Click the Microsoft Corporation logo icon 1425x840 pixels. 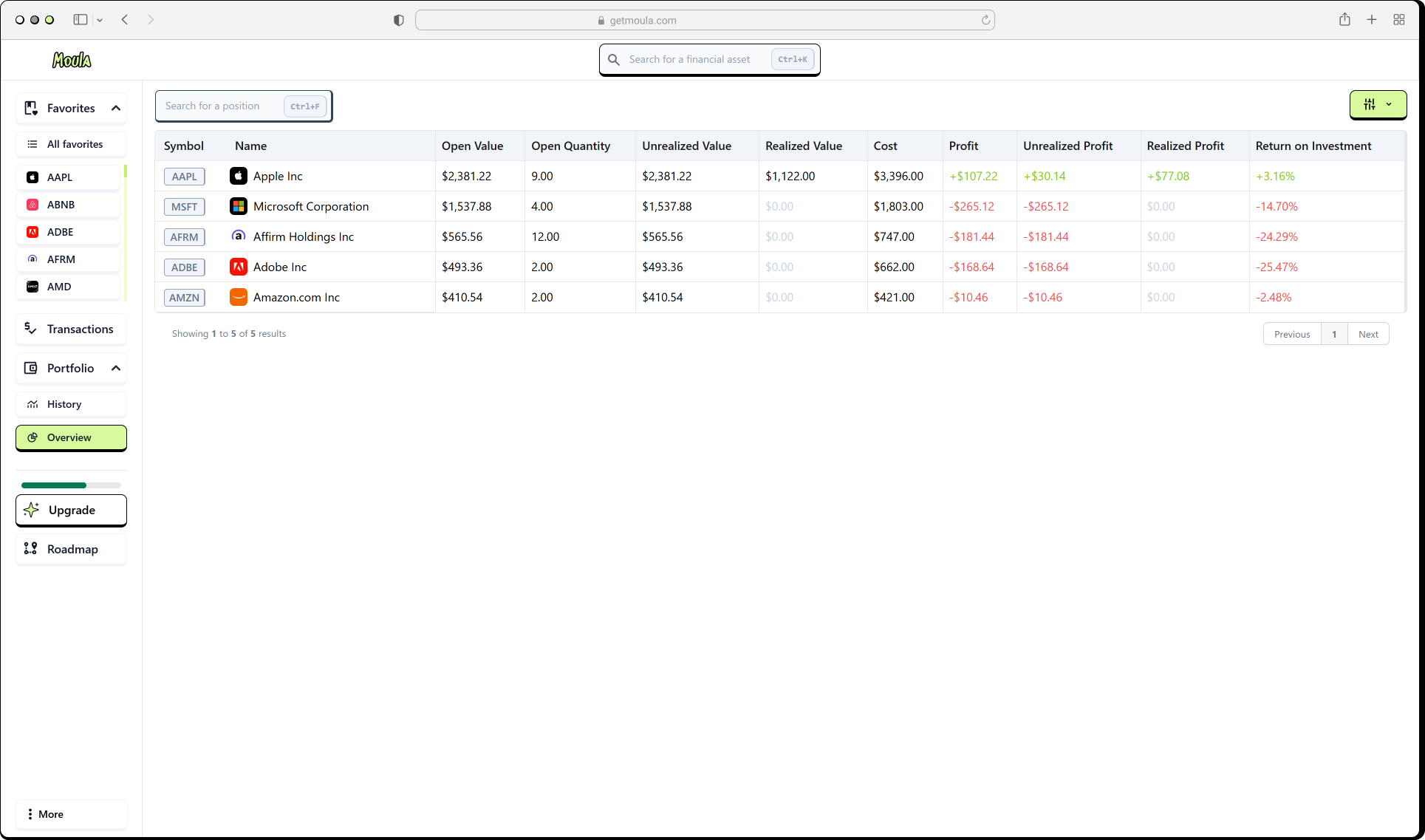(x=238, y=206)
